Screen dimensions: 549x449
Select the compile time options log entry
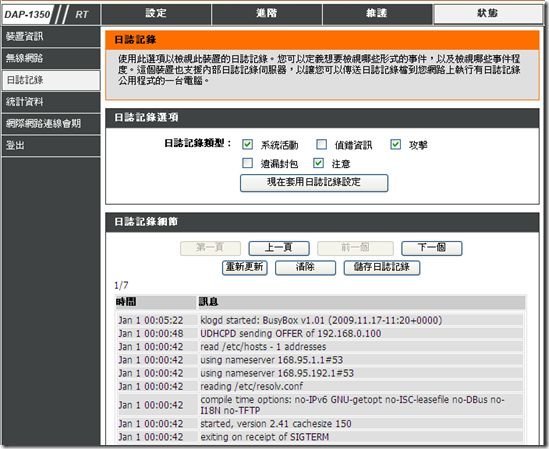tap(320, 405)
